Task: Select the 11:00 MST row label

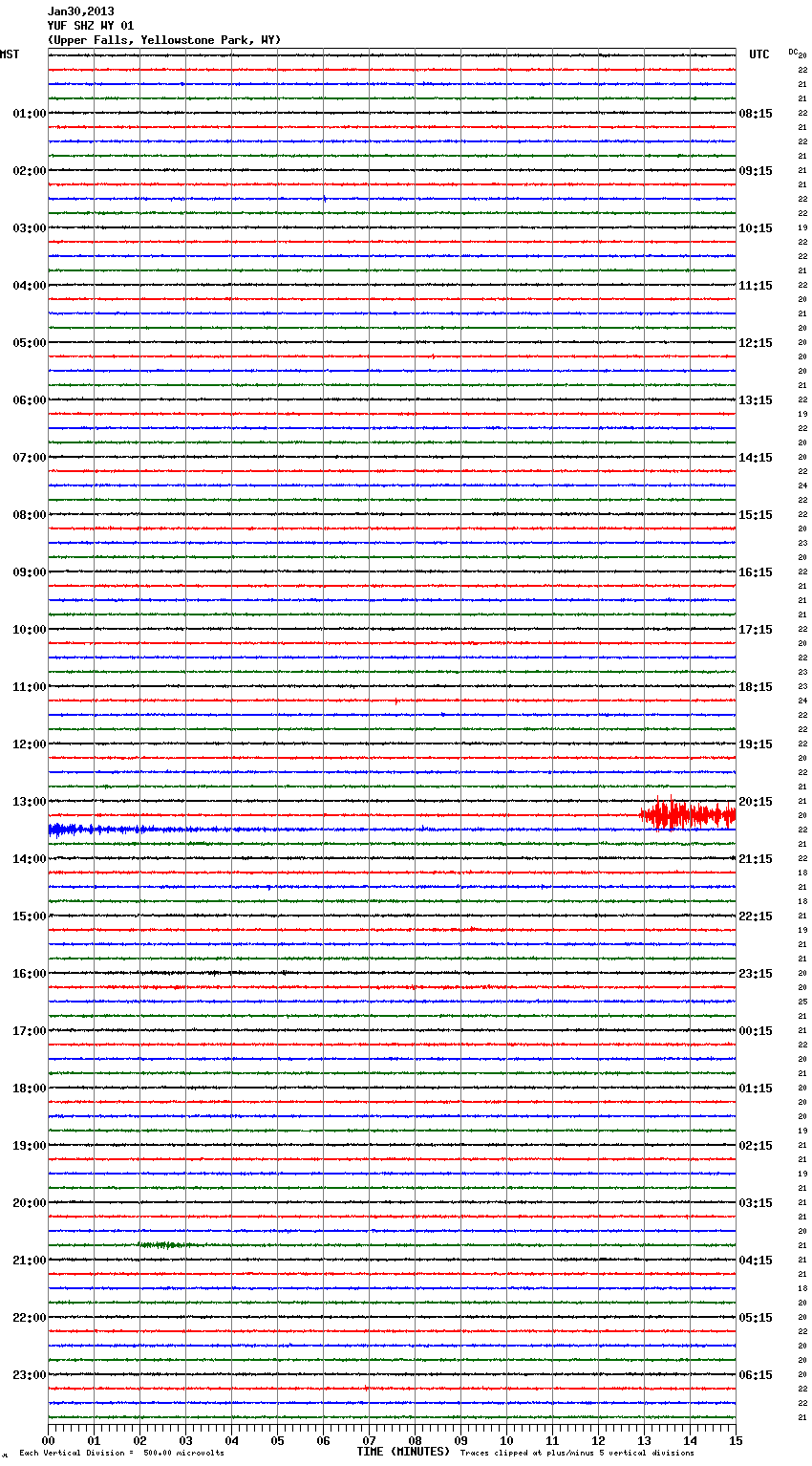Action: tap(30, 687)
